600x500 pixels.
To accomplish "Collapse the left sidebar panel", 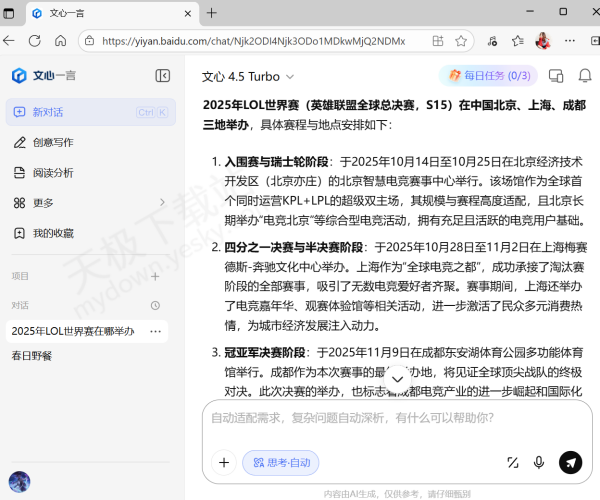I will coord(162,76).
